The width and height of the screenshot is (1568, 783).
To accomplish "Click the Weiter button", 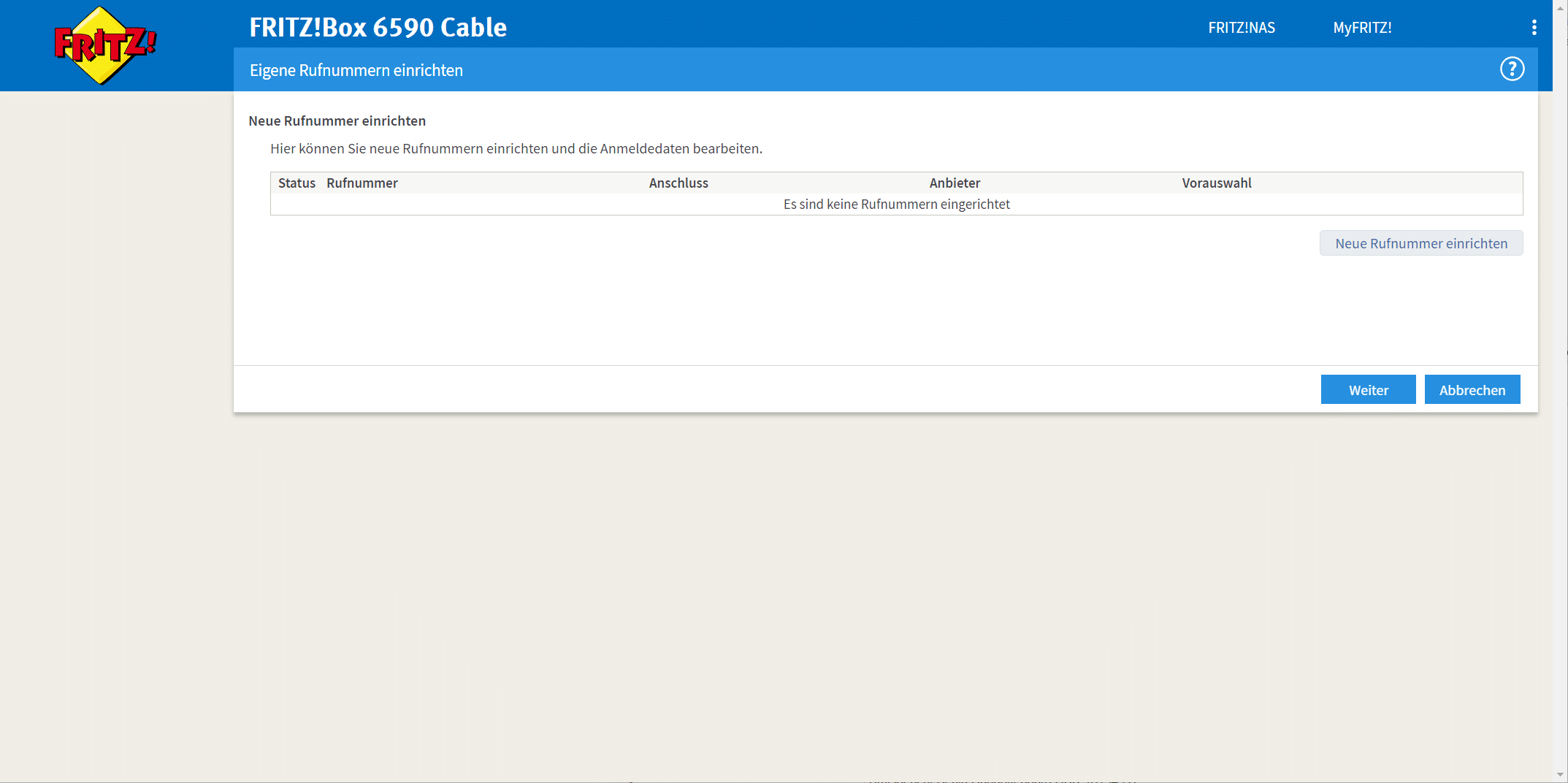I will point(1368,390).
